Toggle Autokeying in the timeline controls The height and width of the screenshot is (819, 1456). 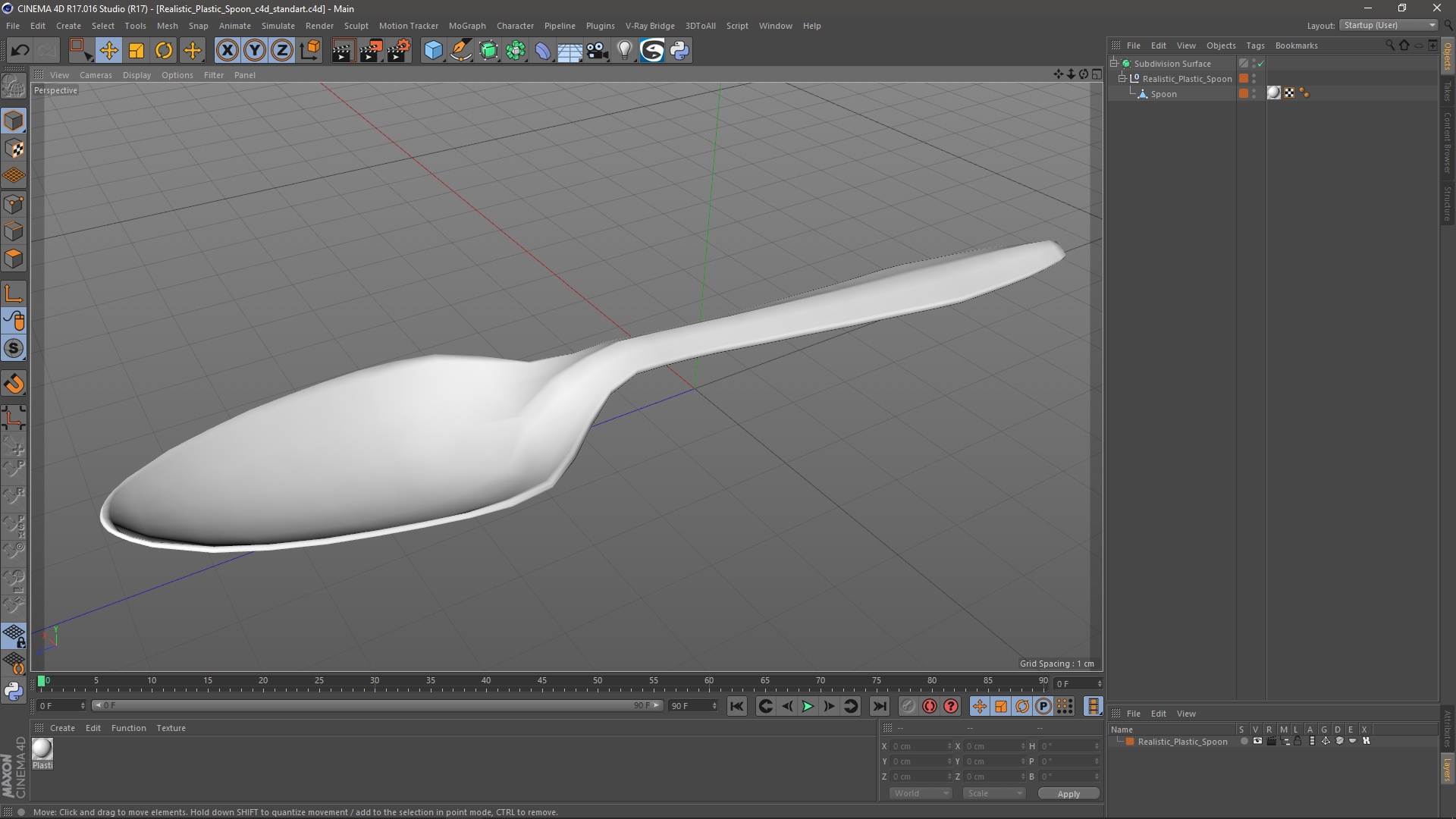pyautogui.click(x=930, y=706)
